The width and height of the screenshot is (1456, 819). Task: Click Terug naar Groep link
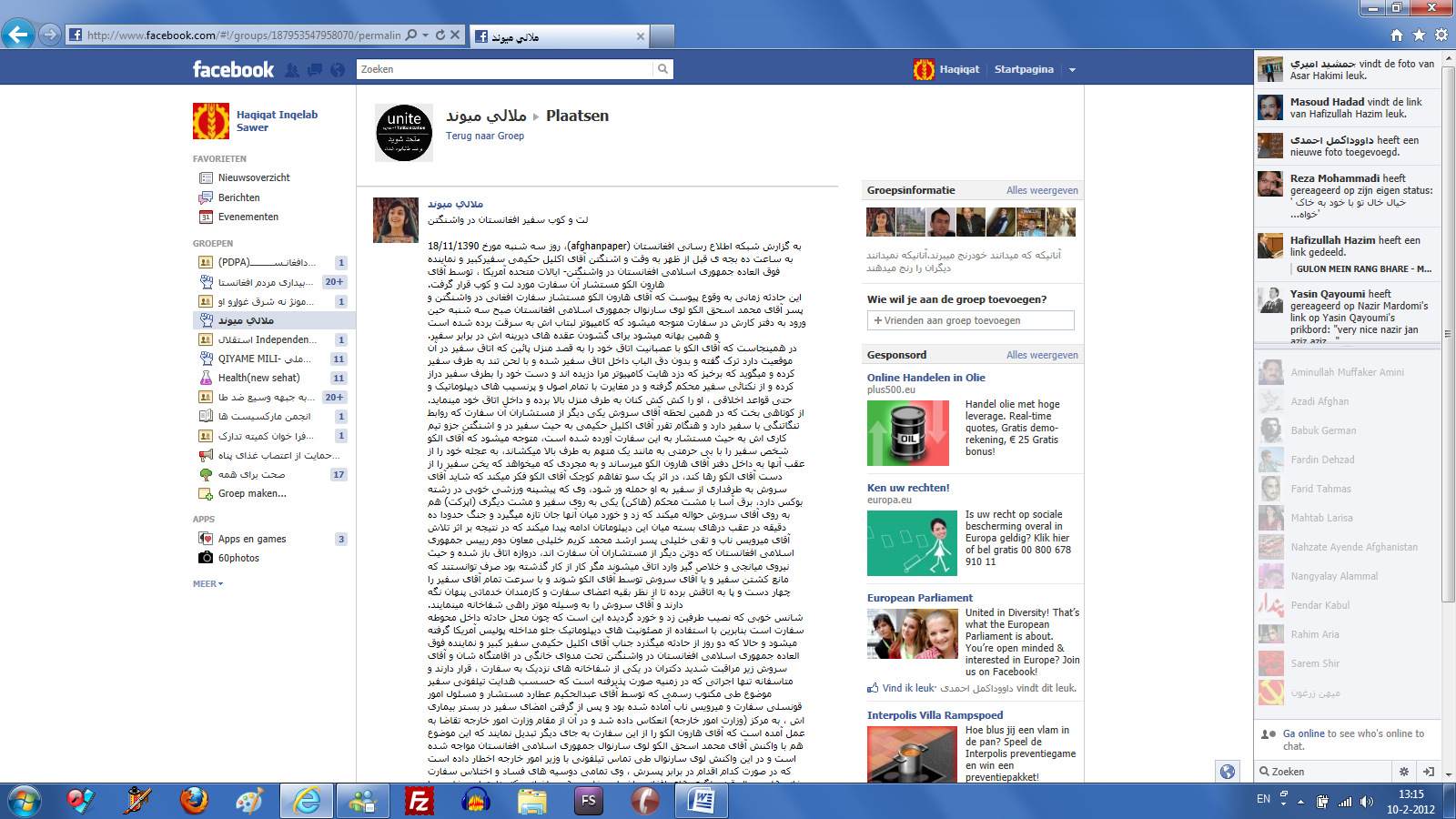coord(485,136)
